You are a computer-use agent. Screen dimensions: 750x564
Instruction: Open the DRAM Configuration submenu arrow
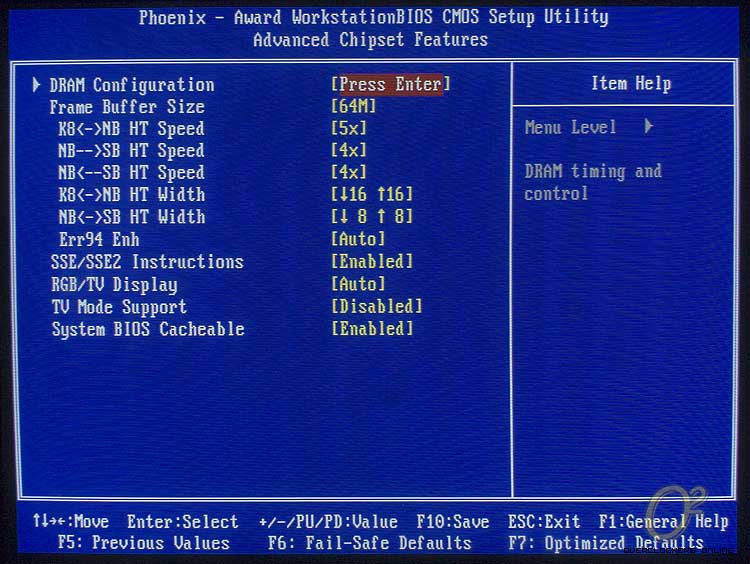[x=36, y=85]
